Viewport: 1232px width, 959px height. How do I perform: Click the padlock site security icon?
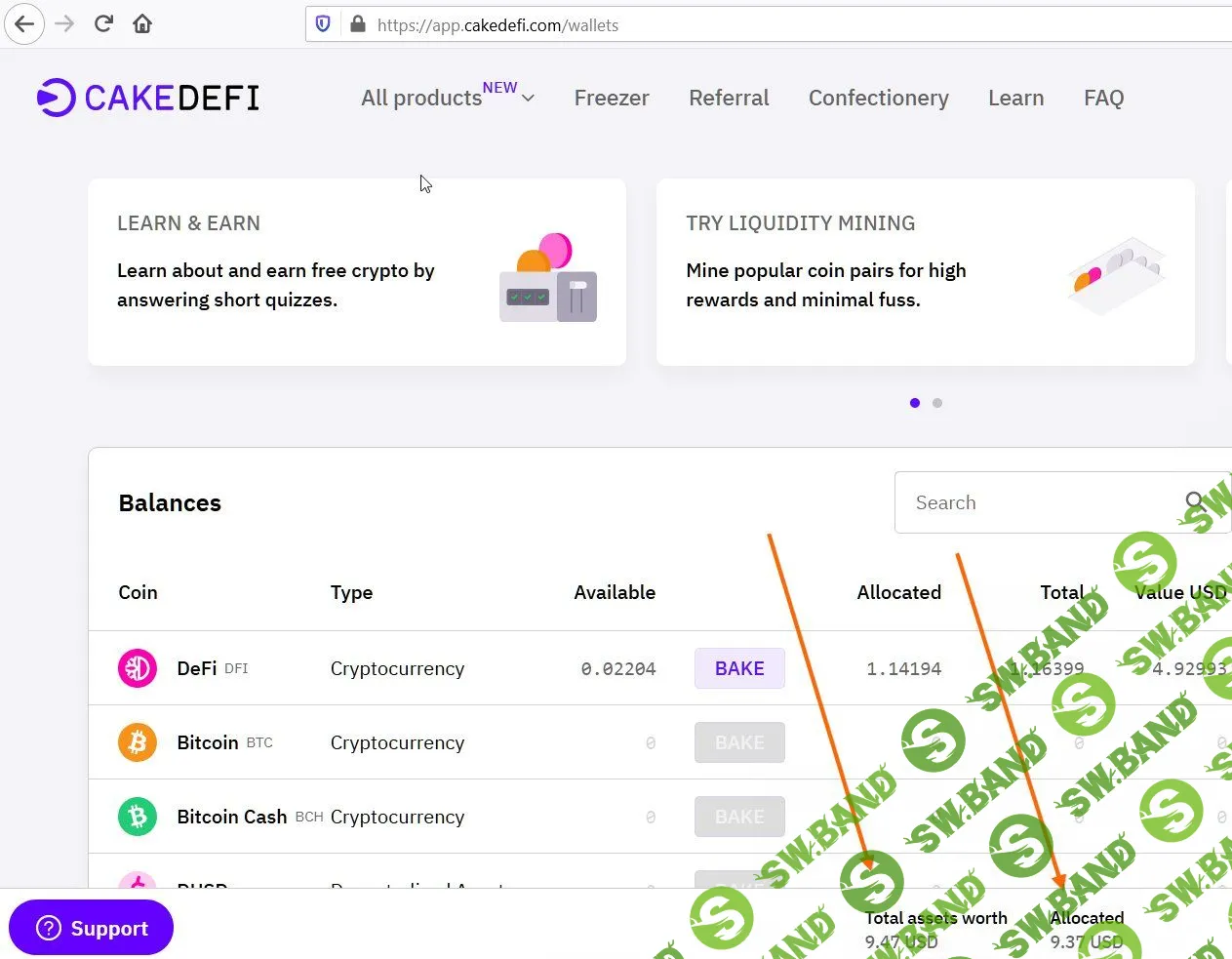[x=357, y=24]
